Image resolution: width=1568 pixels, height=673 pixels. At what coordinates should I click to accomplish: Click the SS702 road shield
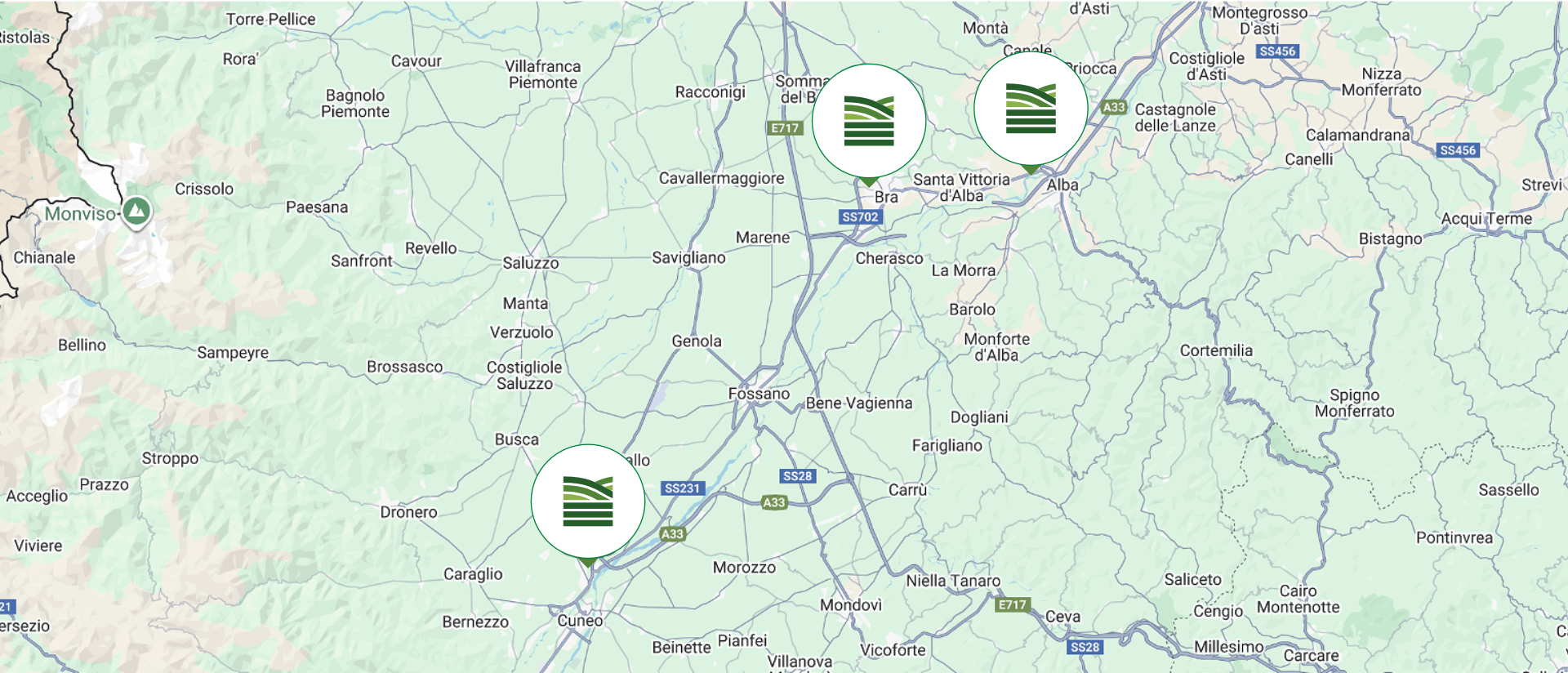tap(860, 217)
